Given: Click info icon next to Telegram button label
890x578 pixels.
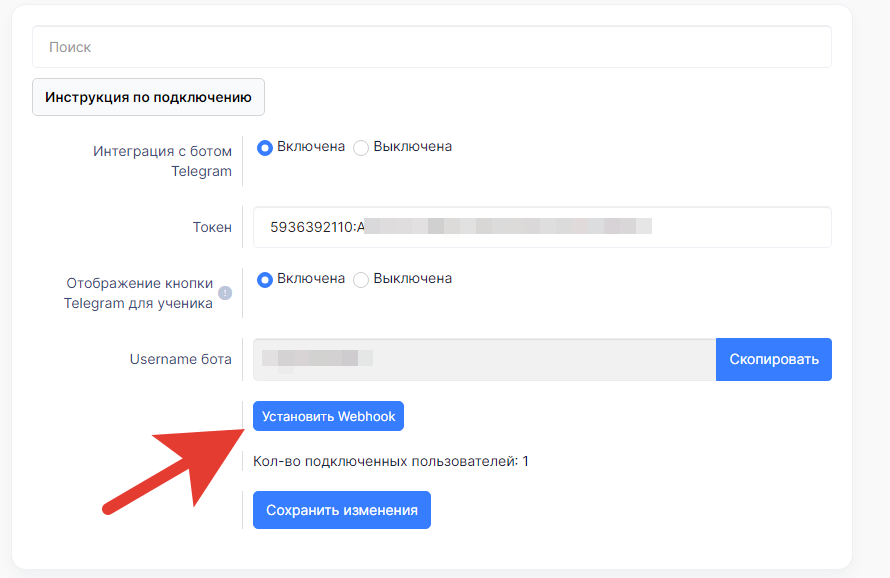Looking at the screenshot, I should coord(225,293).
